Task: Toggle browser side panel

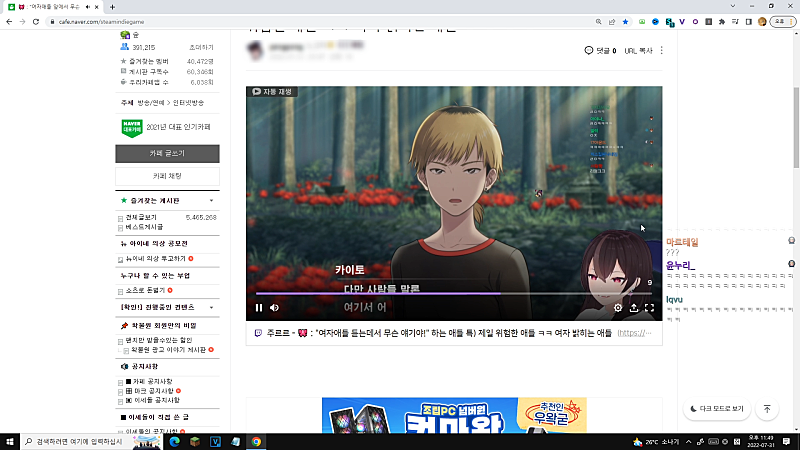Action: (x=748, y=22)
